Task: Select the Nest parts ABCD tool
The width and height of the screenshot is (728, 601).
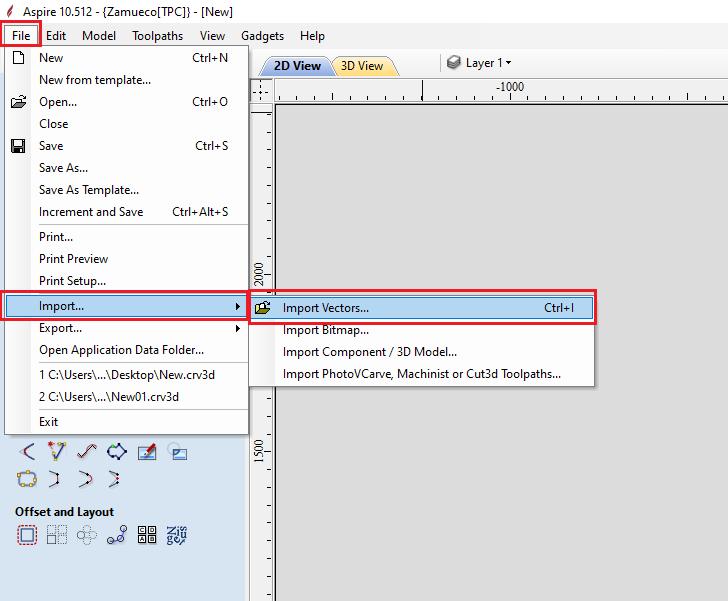Action: click(x=147, y=535)
